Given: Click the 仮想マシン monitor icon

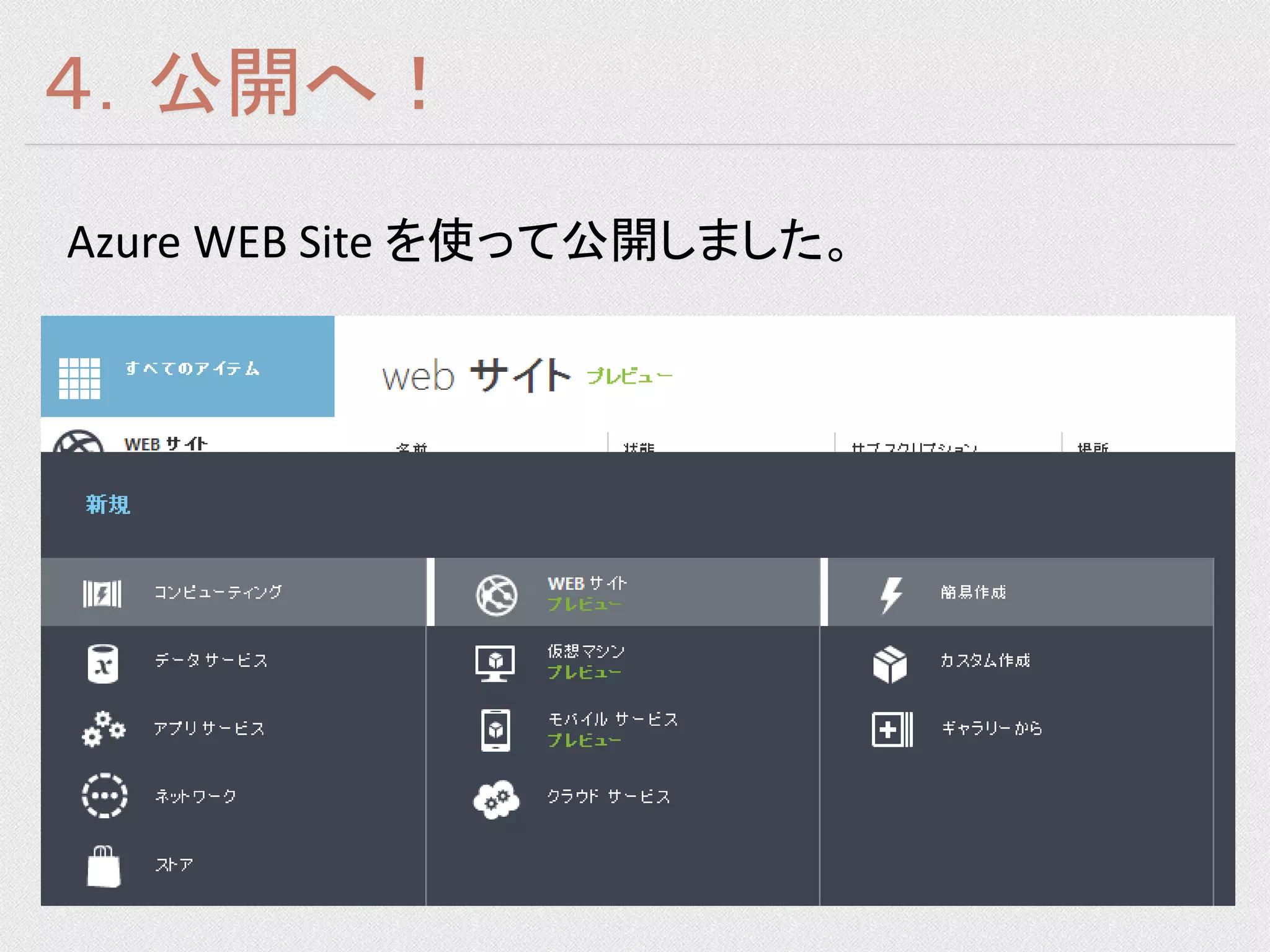Looking at the screenshot, I should click(495, 663).
